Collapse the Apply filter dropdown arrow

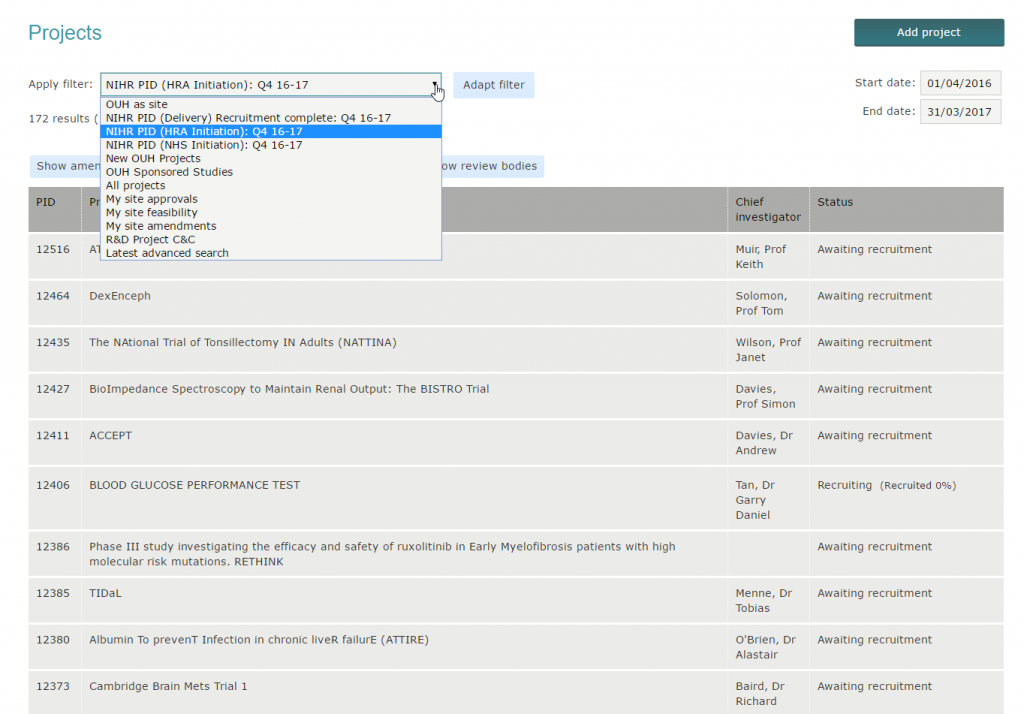point(434,85)
